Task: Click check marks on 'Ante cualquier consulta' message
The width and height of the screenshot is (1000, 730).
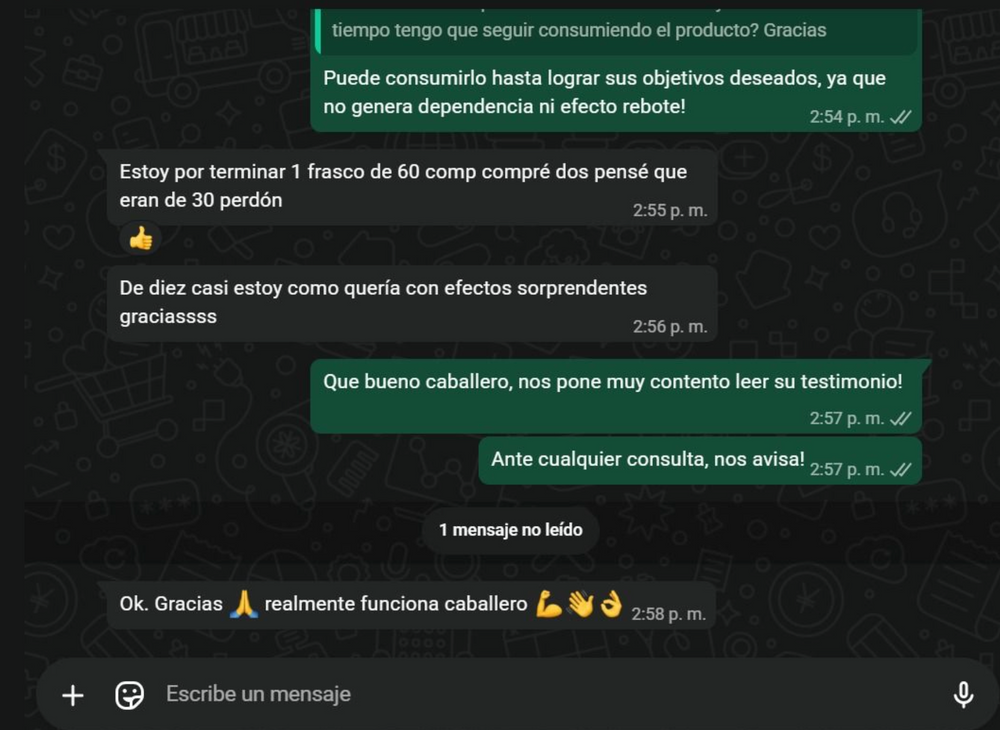Action: [x=901, y=469]
